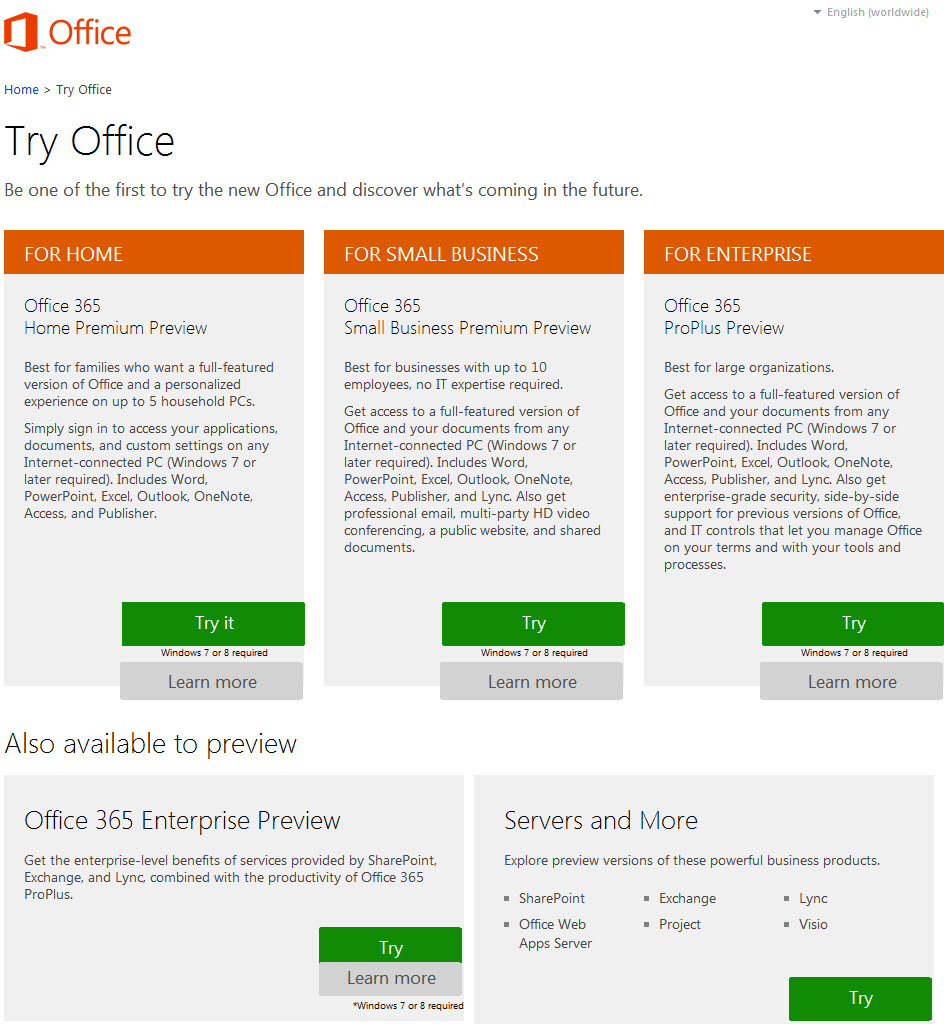The image size is (944, 1028).
Task: Click the Exchange list item
Action: [687, 898]
